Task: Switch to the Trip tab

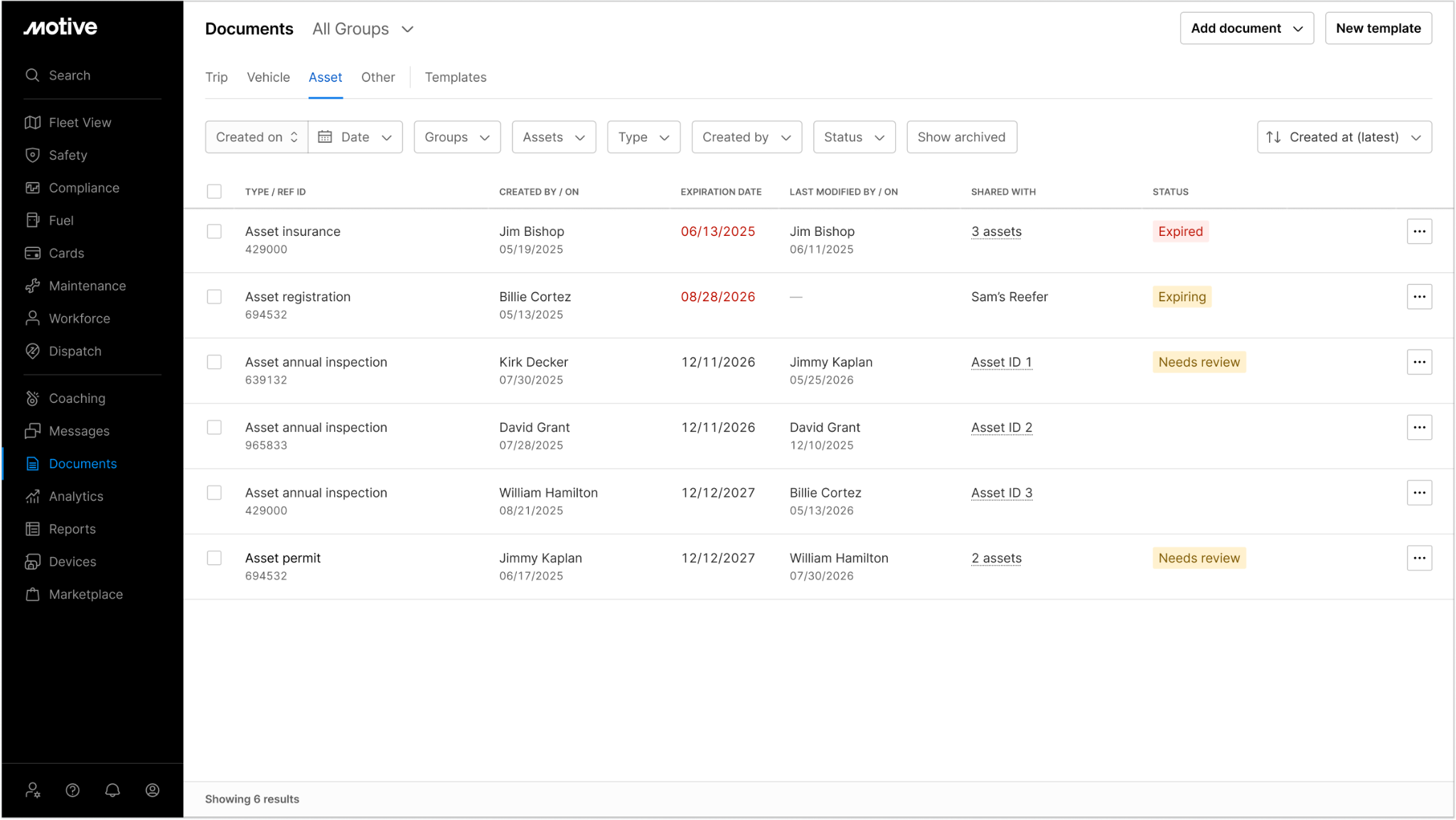Action: [216, 77]
